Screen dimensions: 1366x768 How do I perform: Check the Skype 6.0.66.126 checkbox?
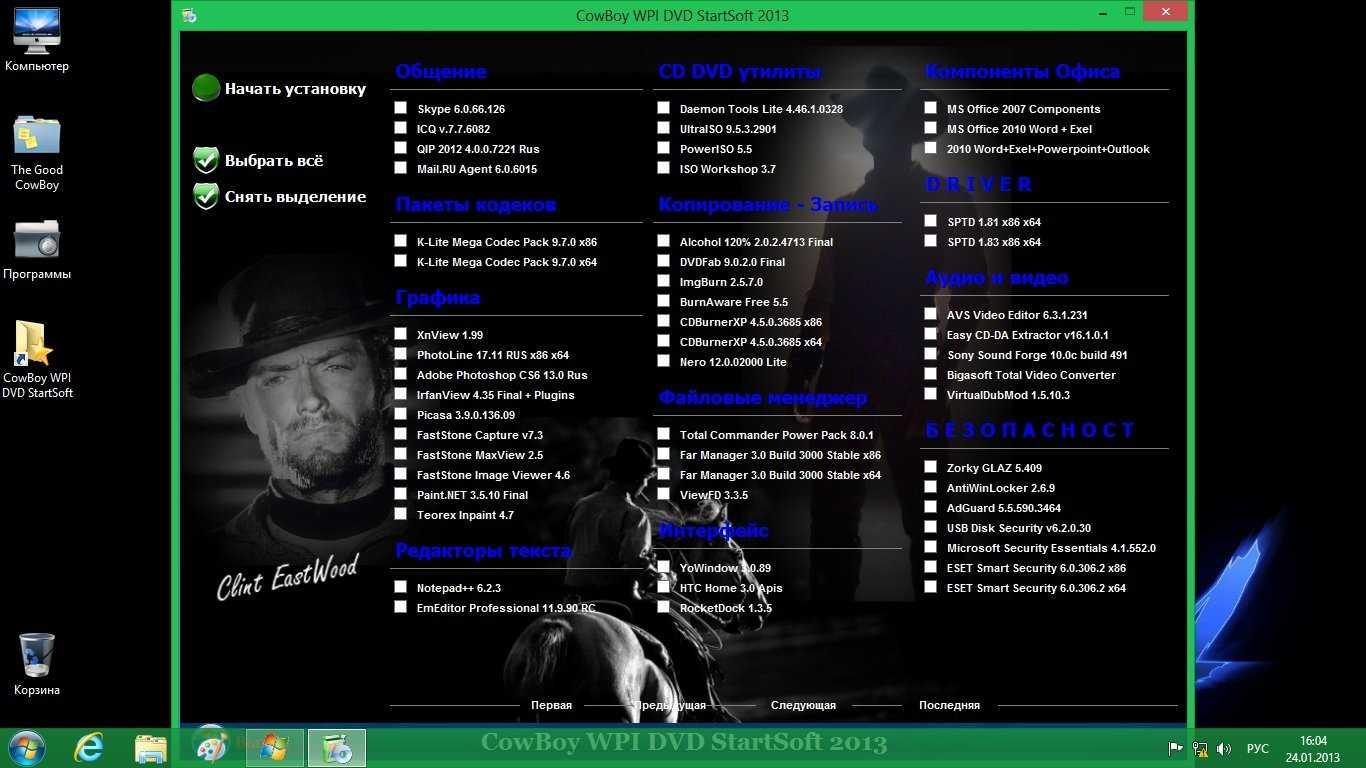[x=400, y=108]
